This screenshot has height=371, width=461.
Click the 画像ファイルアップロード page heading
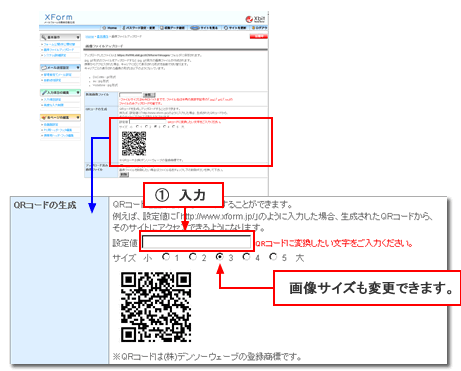click(104, 46)
